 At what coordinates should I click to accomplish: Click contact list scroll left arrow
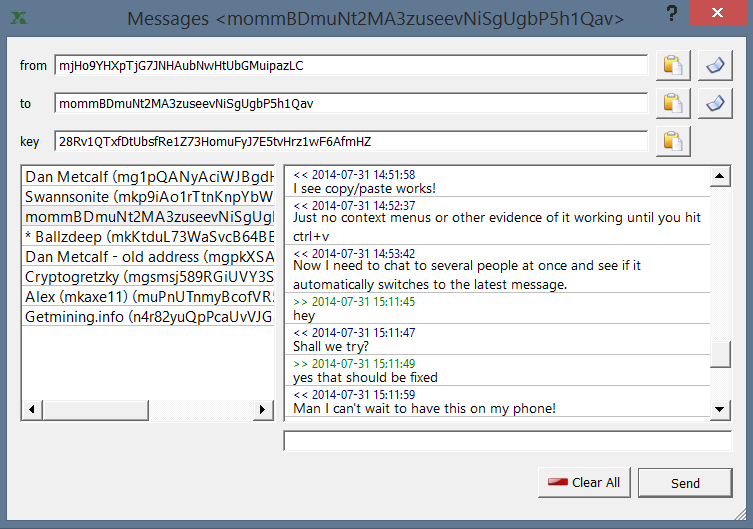32,409
